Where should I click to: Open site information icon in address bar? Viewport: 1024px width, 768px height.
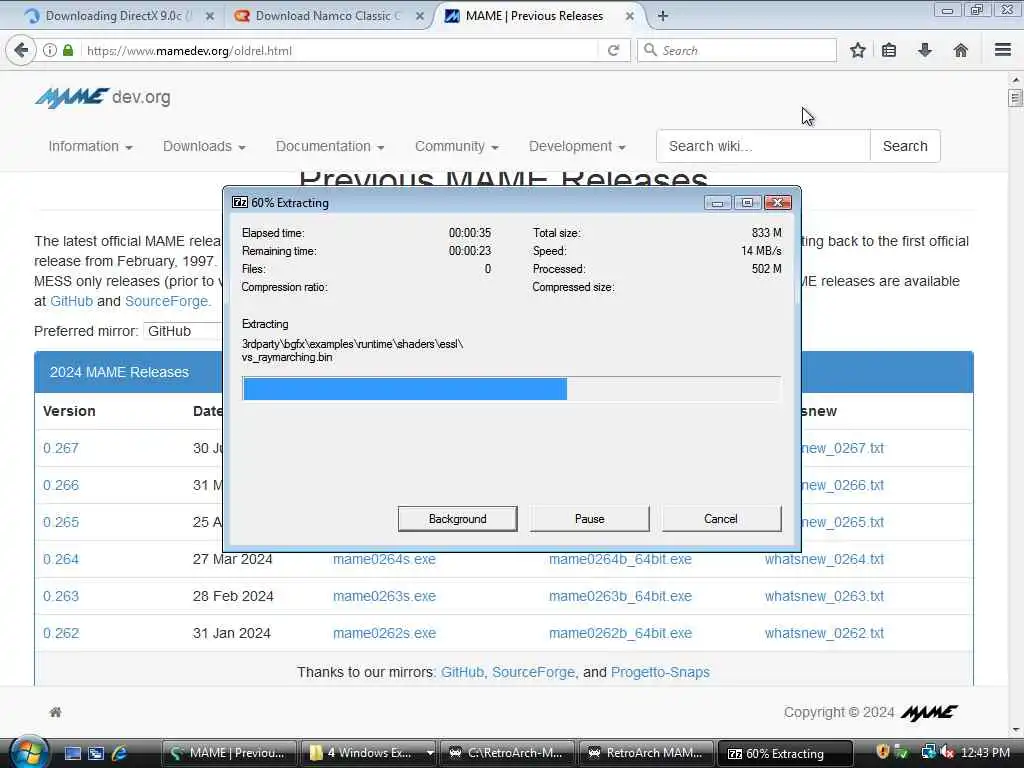[x=50, y=50]
